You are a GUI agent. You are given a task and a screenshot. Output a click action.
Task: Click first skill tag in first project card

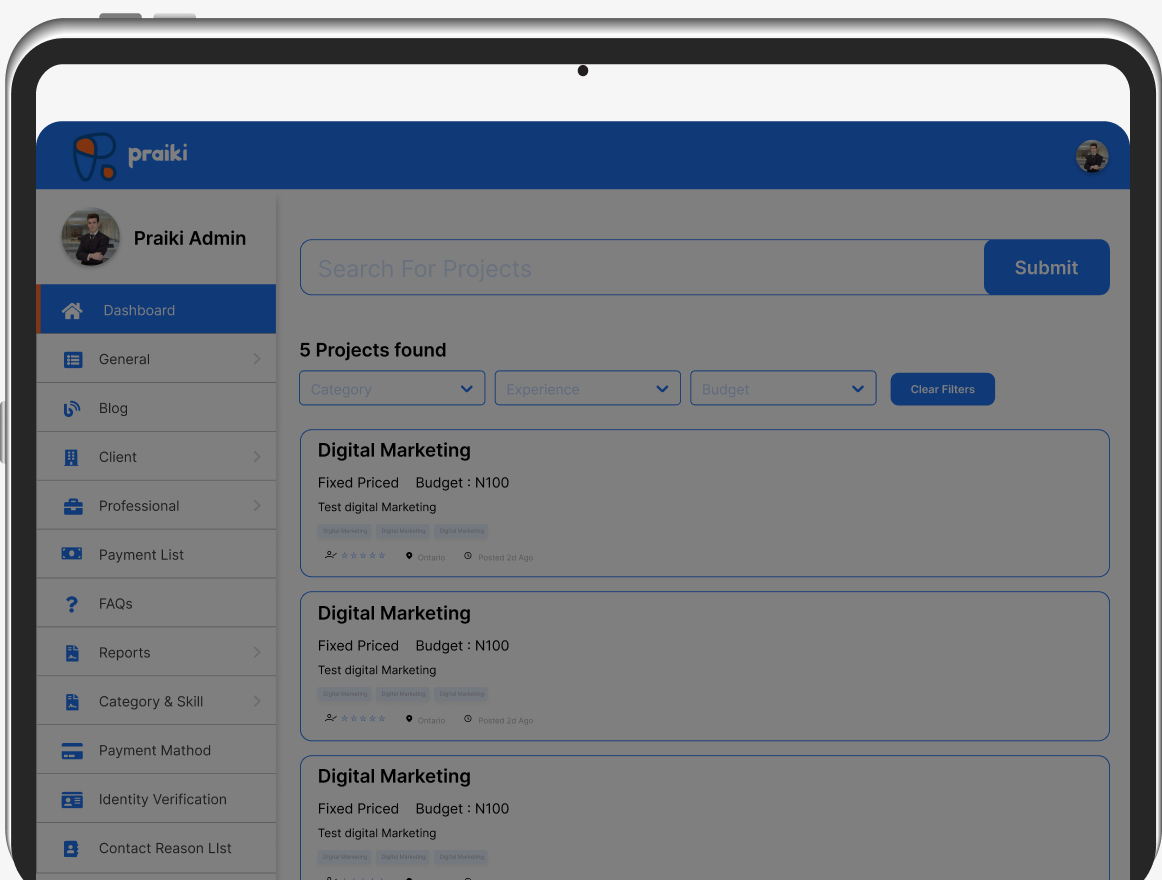click(345, 531)
